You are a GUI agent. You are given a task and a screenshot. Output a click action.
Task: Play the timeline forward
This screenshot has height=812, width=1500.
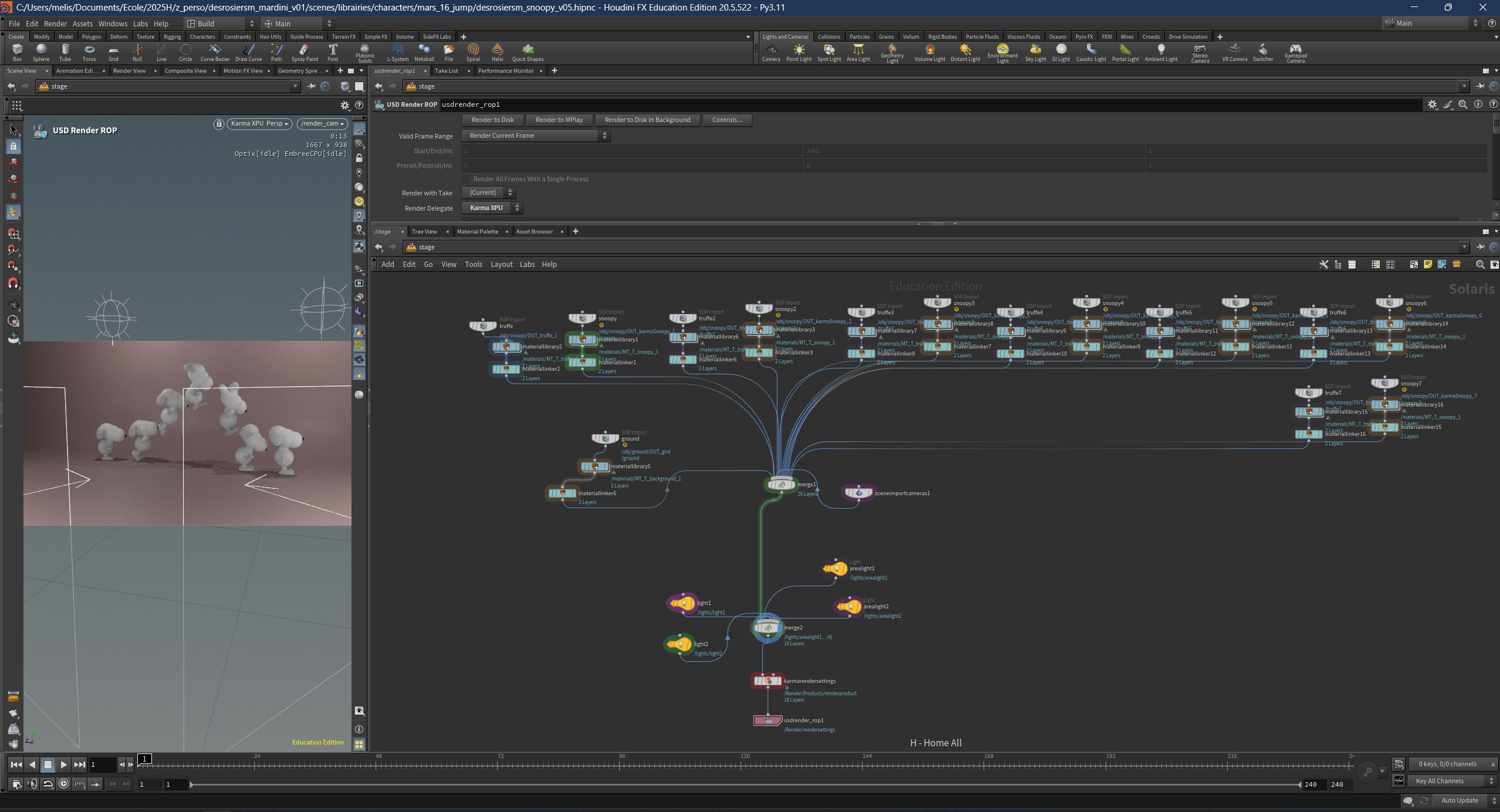(63, 764)
